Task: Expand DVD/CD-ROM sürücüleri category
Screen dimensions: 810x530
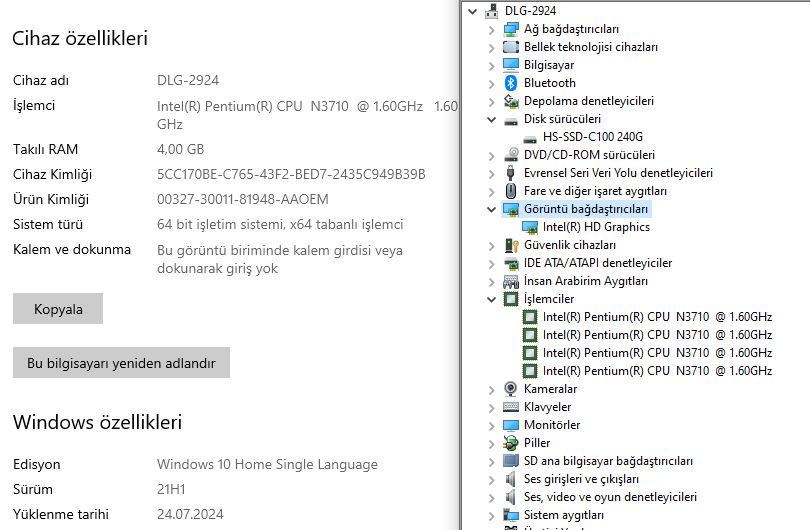Action: coord(491,156)
